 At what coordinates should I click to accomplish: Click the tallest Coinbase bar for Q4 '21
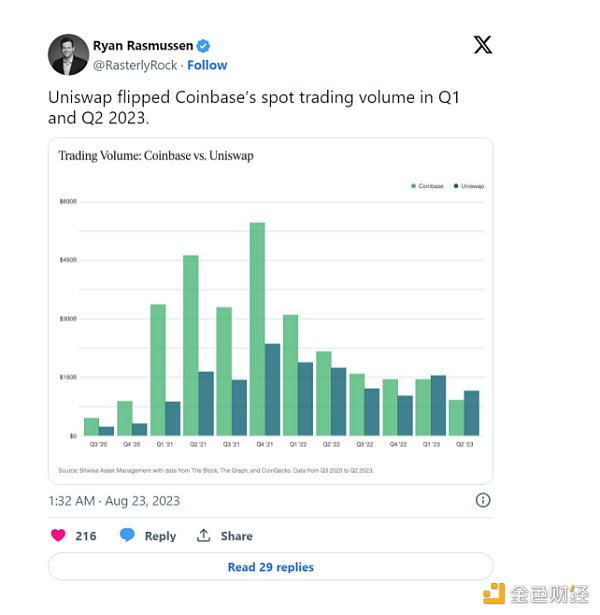(257, 328)
